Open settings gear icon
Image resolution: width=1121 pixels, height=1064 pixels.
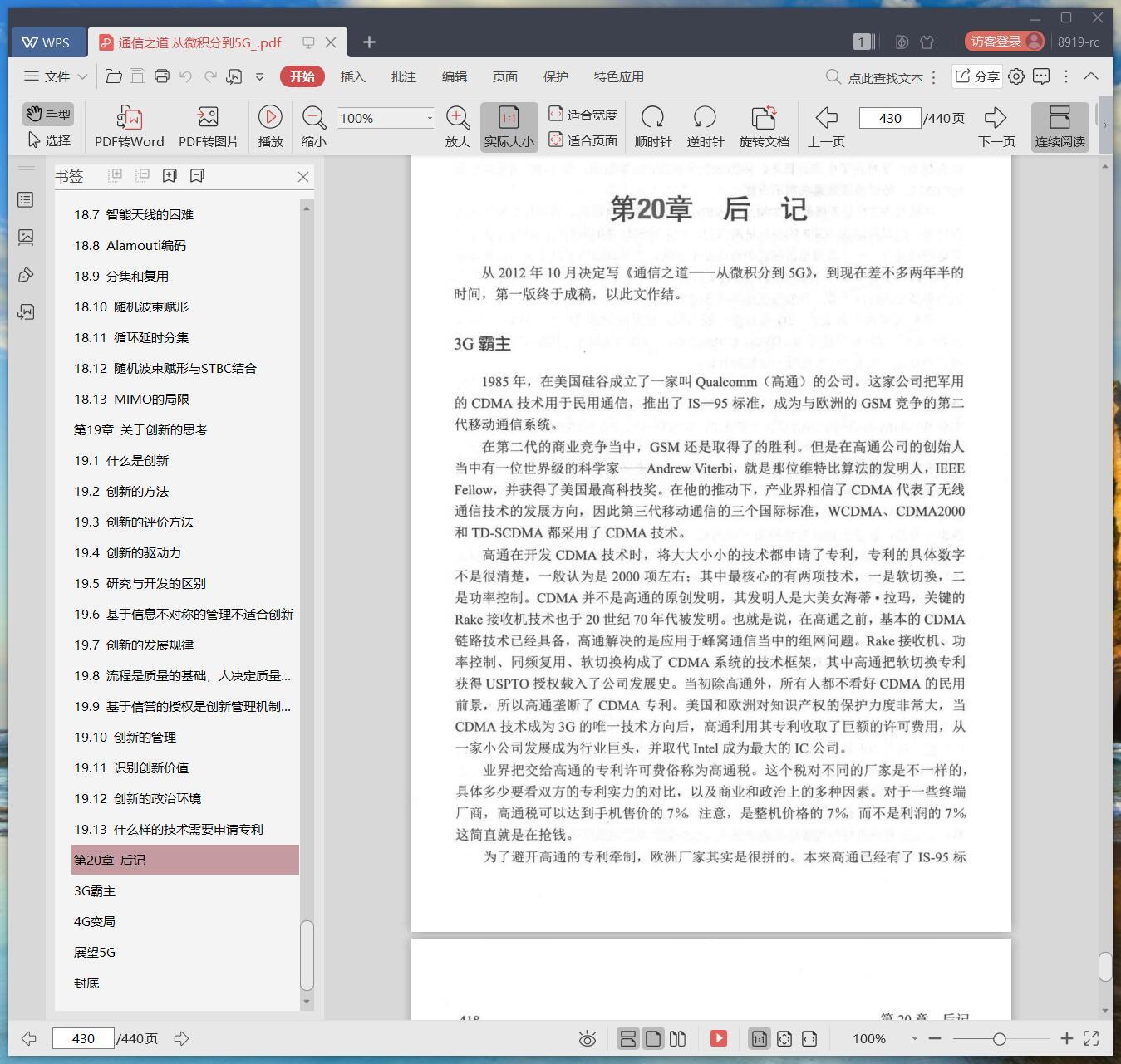[1016, 76]
